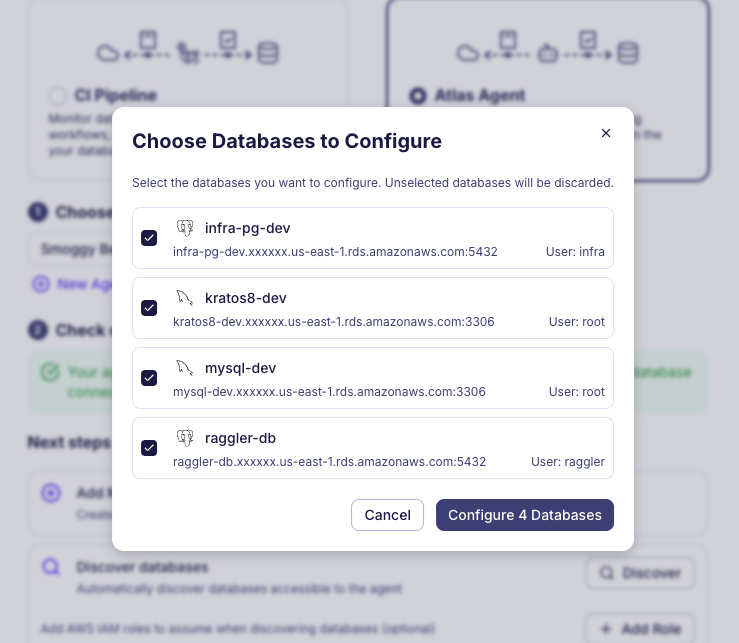The width and height of the screenshot is (739, 643).
Task: Click the magnifier icon beside Discover databases
Action: [51, 568]
